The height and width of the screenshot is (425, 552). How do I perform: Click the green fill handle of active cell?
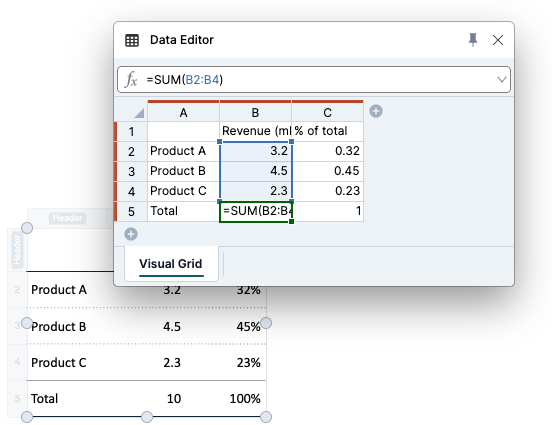tap(291, 221)
